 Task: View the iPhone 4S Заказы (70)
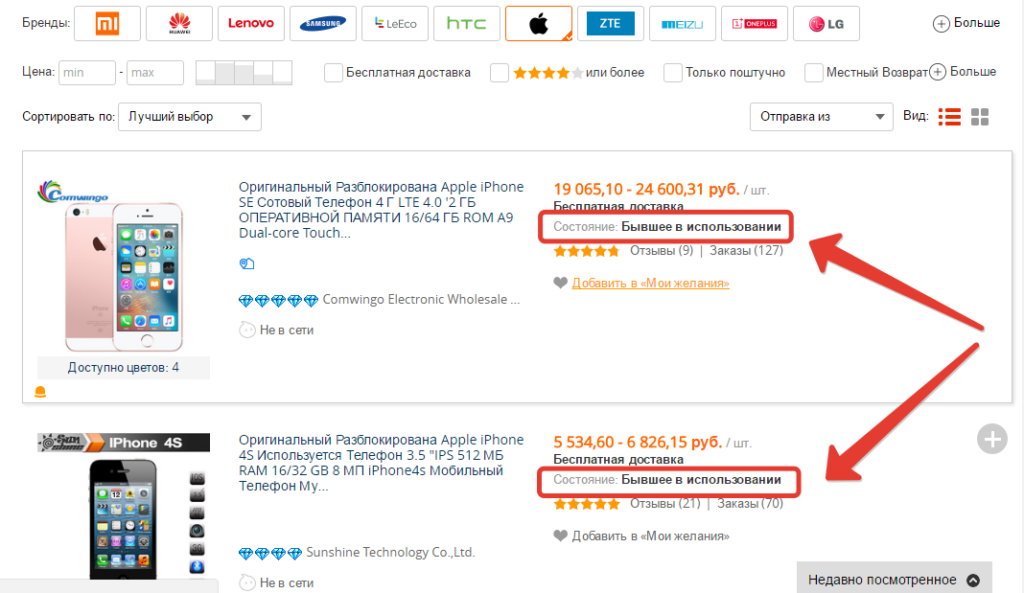click(x=750, y=504)
